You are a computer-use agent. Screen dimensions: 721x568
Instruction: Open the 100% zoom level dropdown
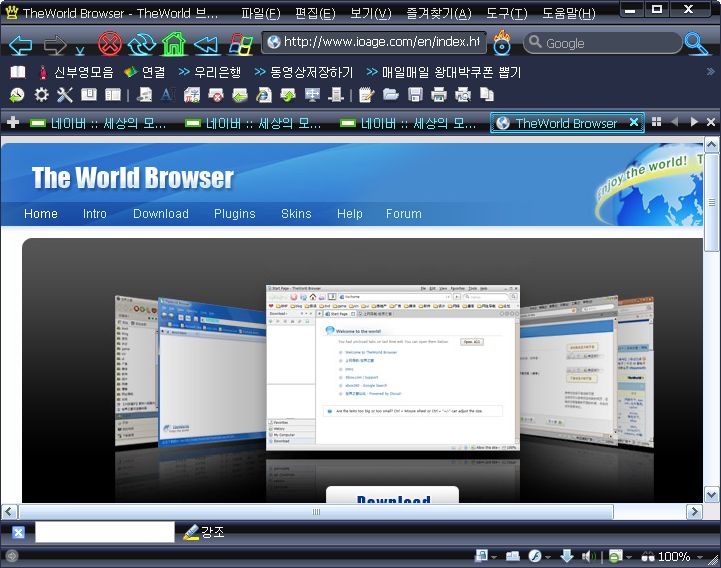(699, 557)
